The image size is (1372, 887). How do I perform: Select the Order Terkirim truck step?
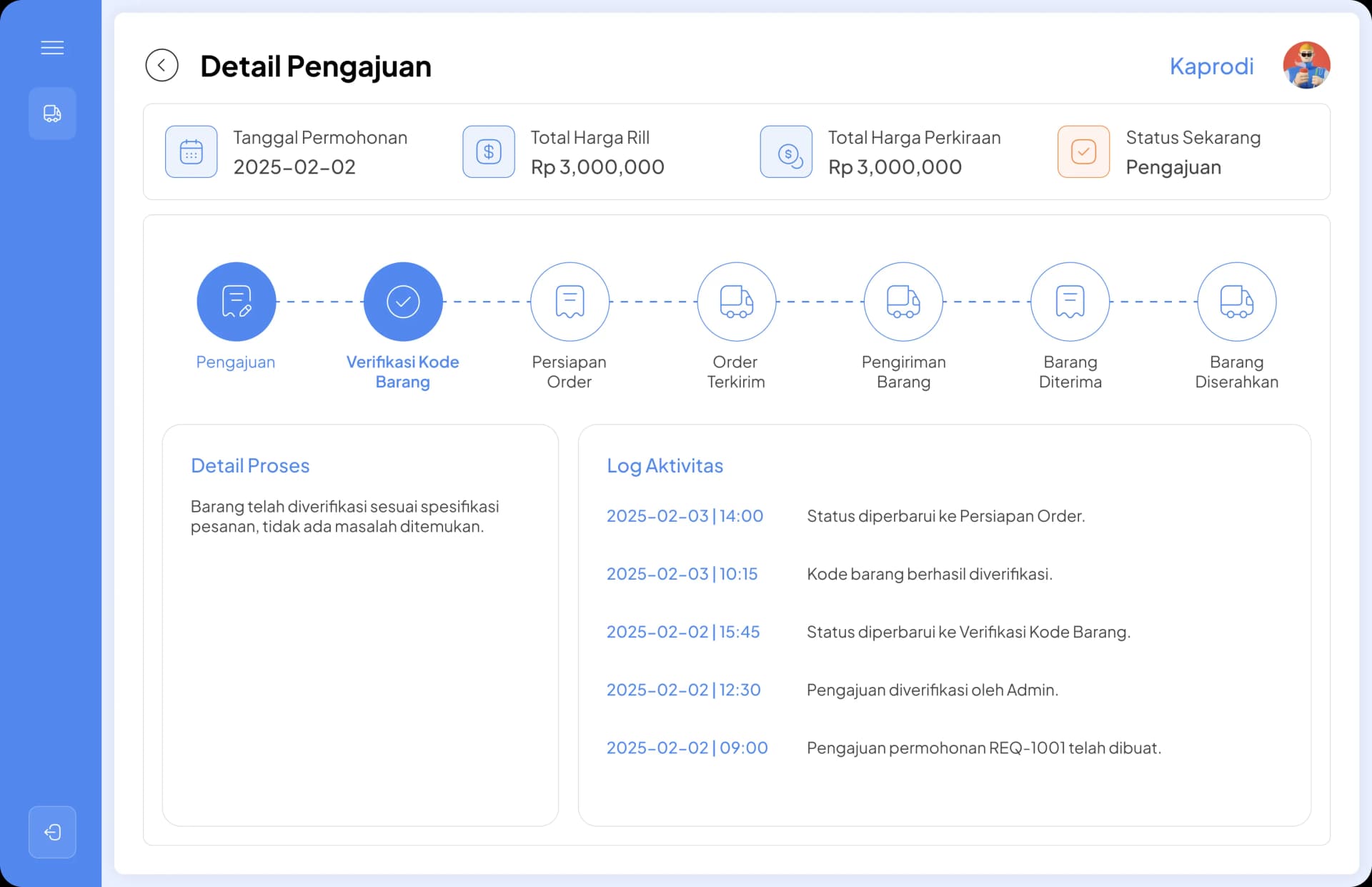pos(736,302)
